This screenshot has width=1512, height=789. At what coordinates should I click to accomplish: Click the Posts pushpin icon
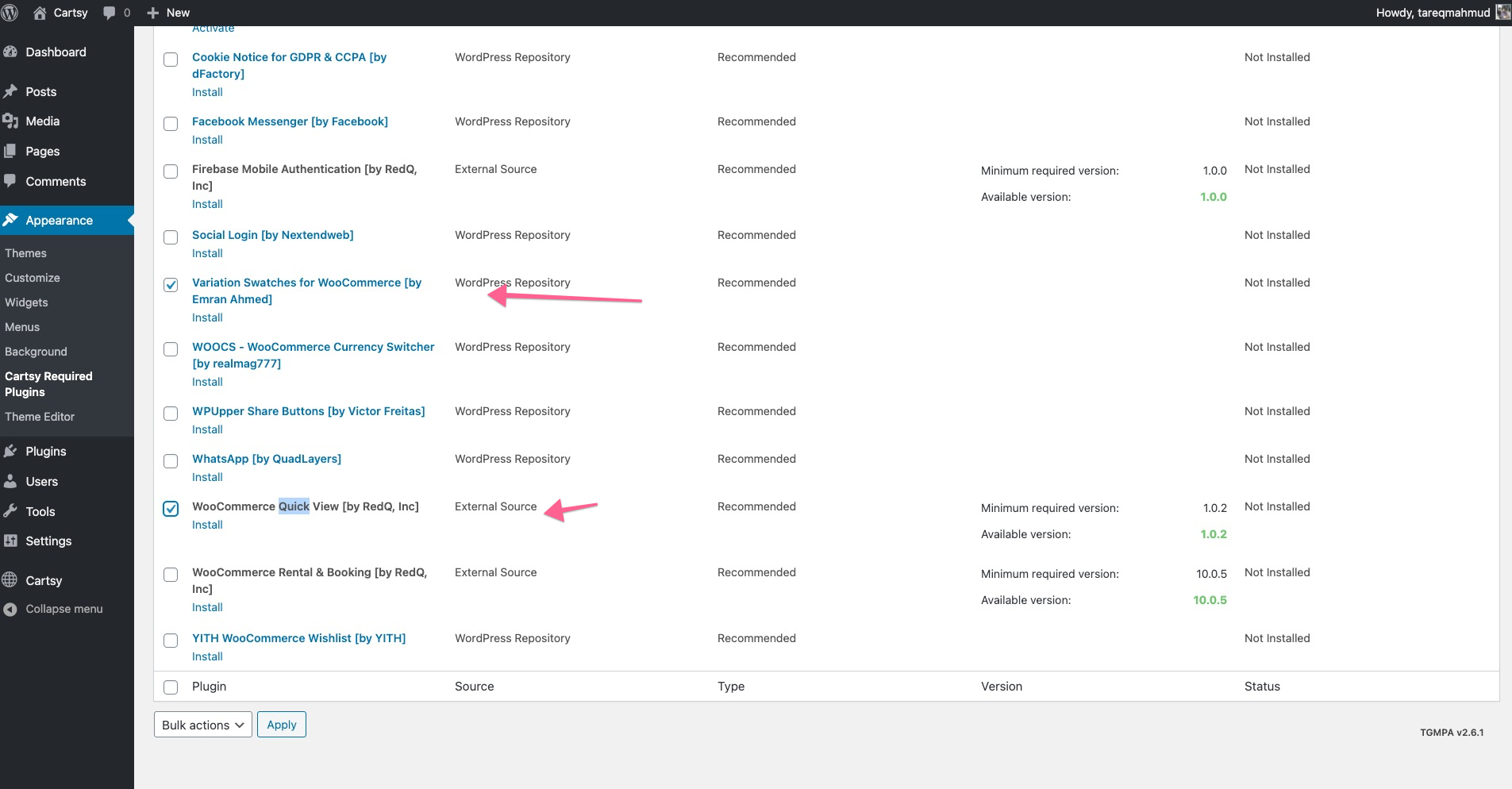pyautogui.click(x=10, y=91)
